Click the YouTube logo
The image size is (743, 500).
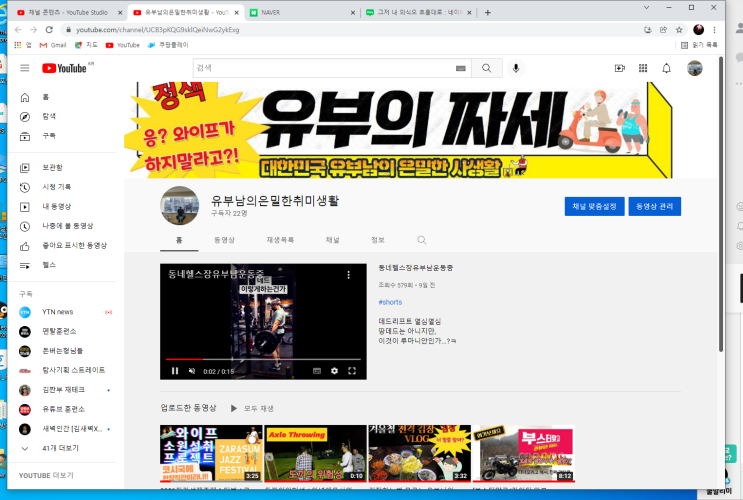coord(64,68)
